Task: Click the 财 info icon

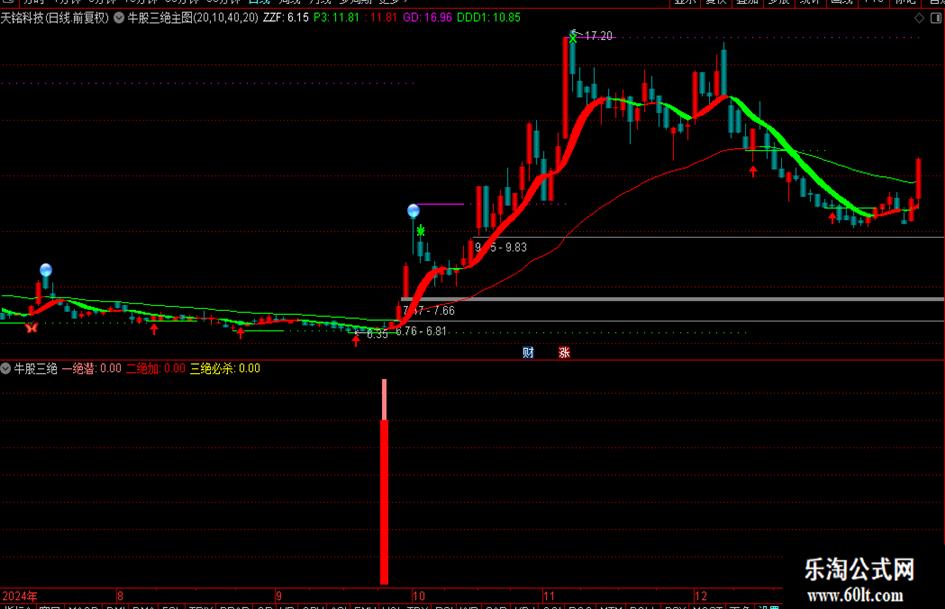Action: tap(528, 352)
